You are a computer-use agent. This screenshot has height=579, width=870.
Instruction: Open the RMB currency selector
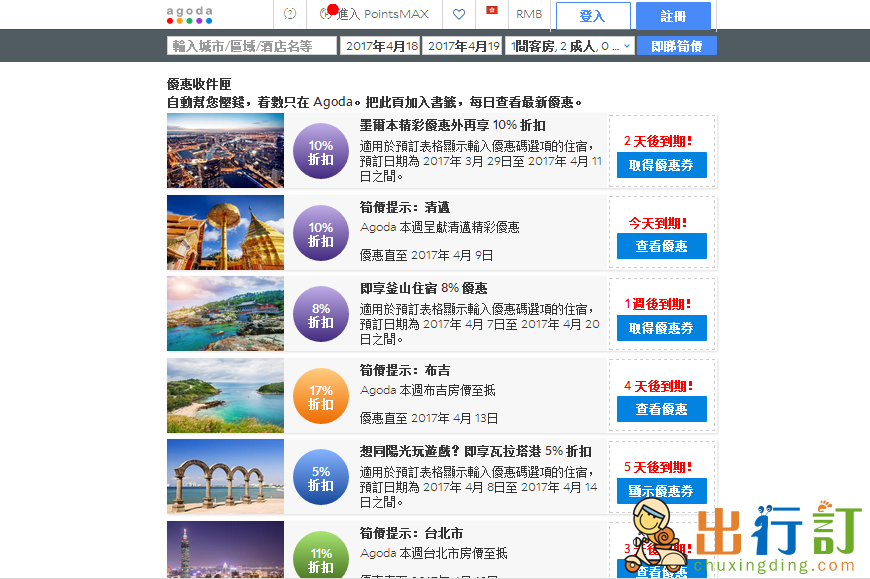tap(529, 14)
